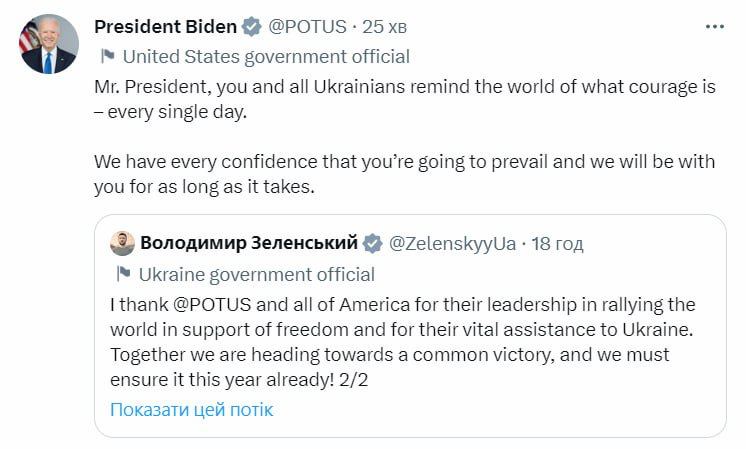Click the flag icon beside United States label
This screenshot has height=449, width=746.
(105, 57)
